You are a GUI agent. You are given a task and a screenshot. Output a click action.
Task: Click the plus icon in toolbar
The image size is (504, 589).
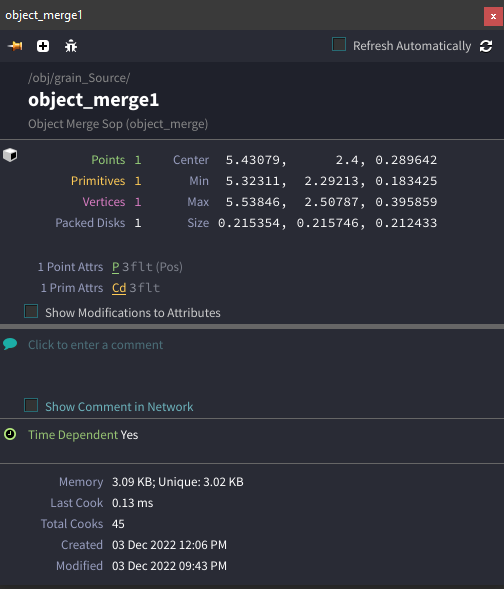[43, 46]
